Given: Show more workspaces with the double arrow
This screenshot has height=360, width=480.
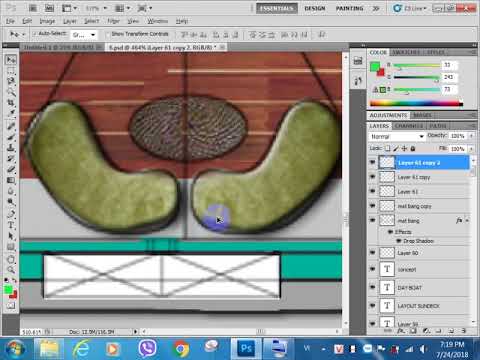Looking at the screenshot, I should 376,8.
